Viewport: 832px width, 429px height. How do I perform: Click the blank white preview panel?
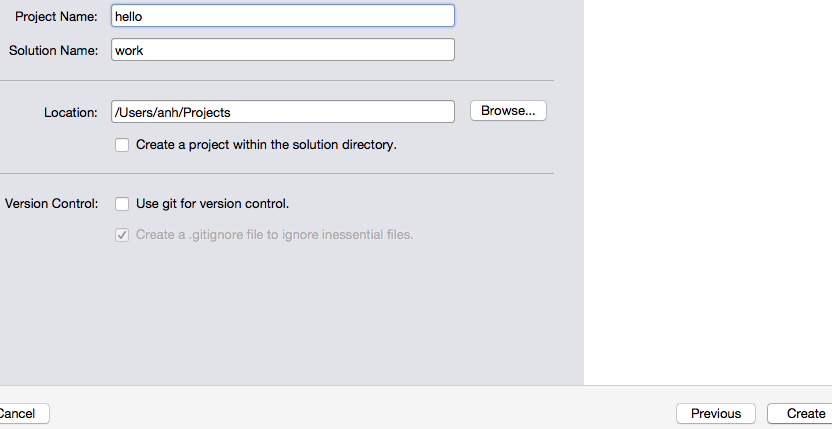[x=708, y=191]
